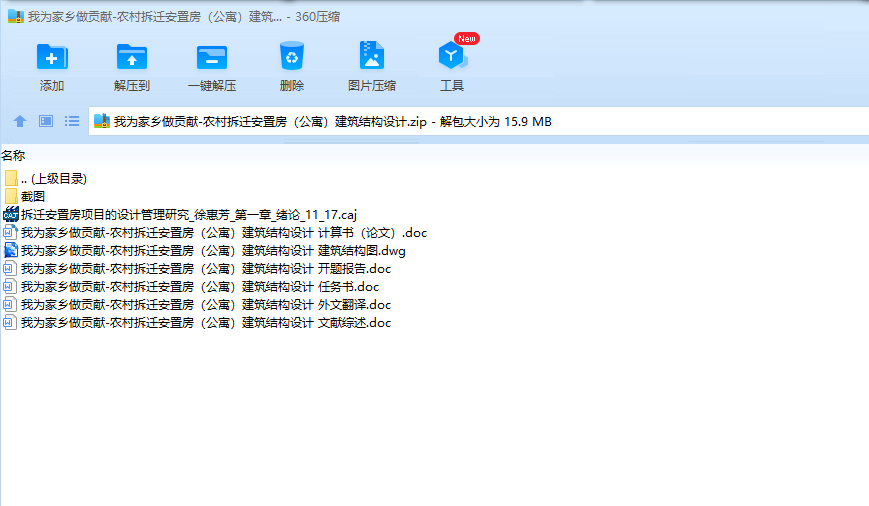Select the 文献综述.doc file name

tap(206, 323)
